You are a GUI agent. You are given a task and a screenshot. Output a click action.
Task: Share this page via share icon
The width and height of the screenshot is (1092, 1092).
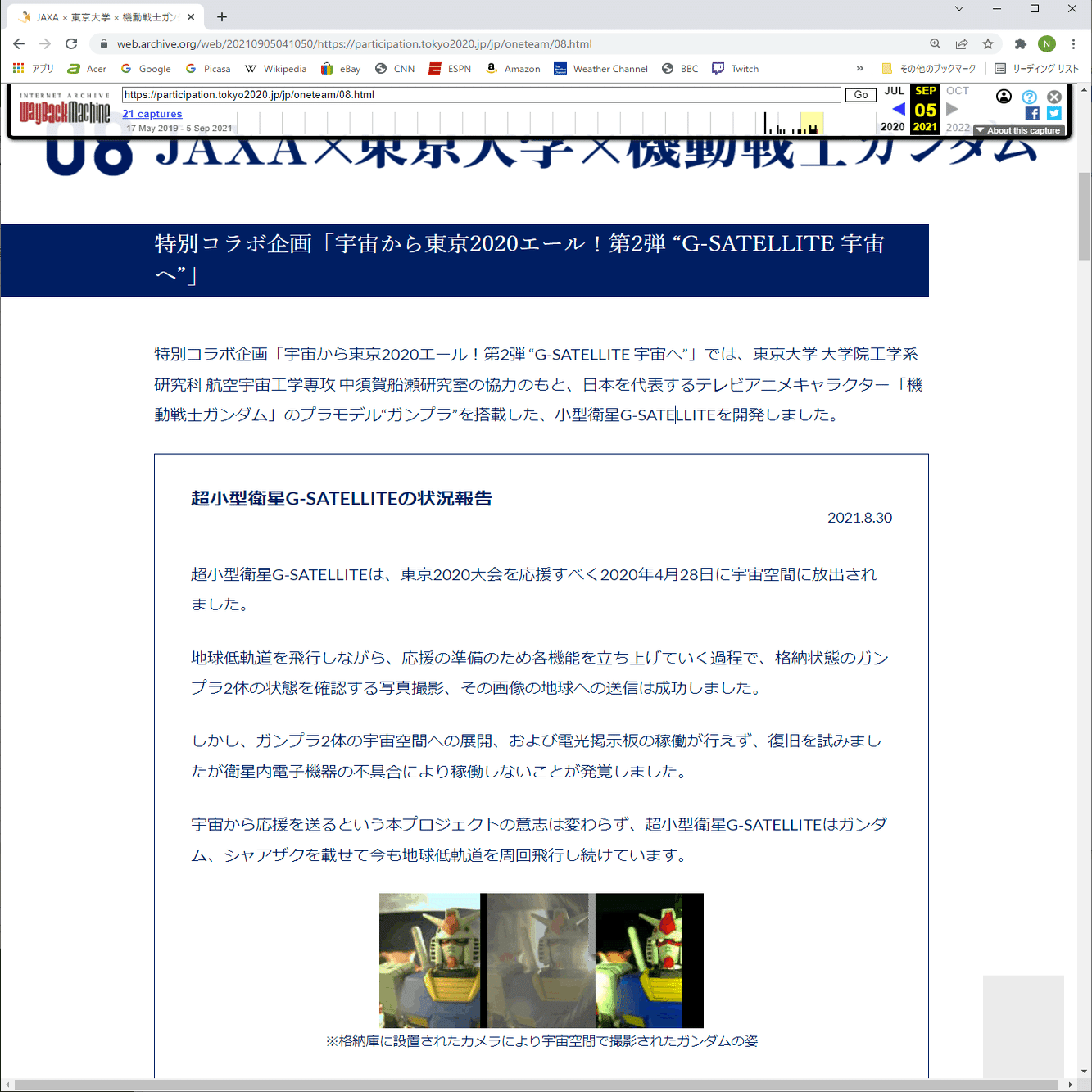point(962,44)
